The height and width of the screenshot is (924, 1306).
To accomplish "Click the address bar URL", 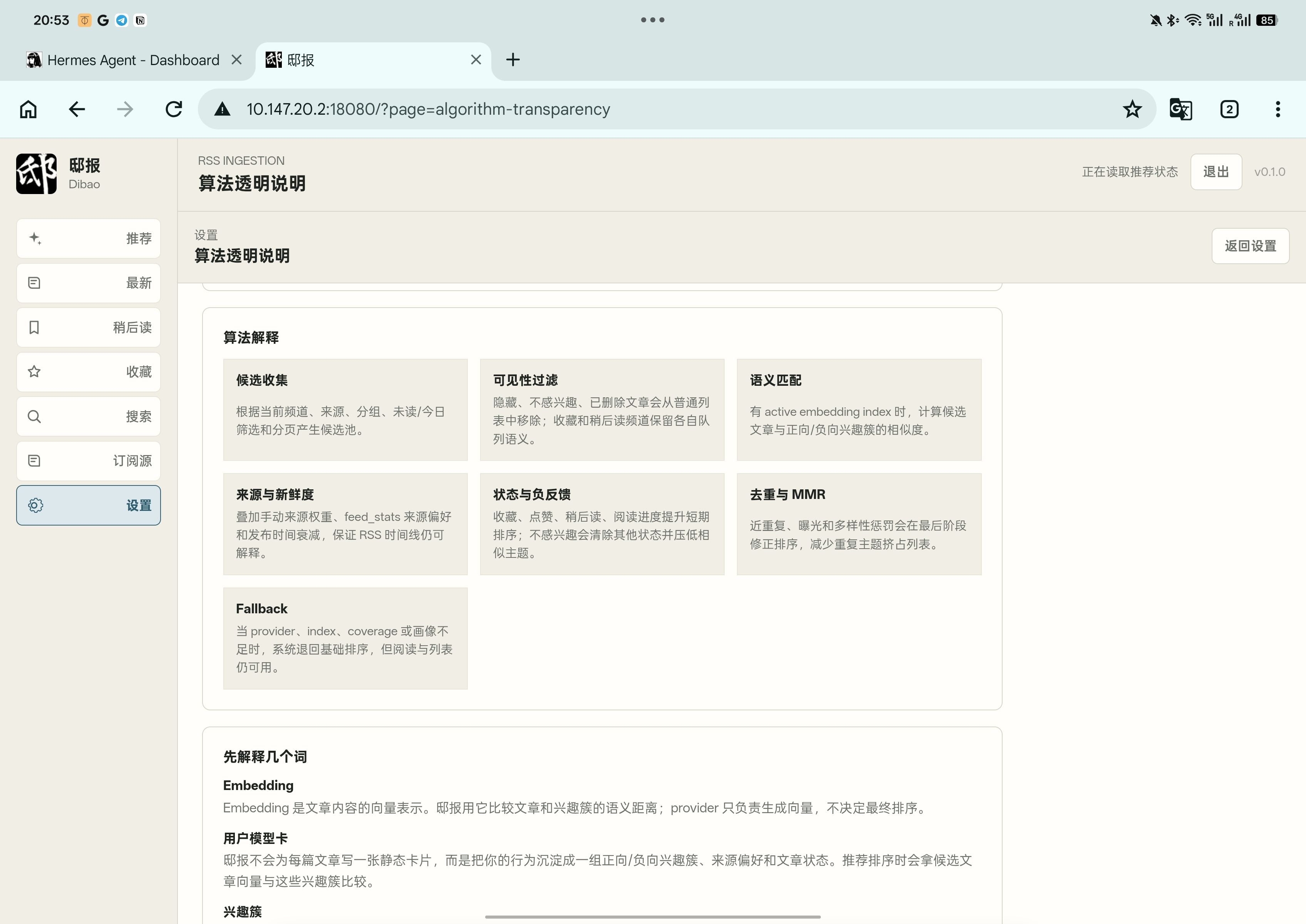I will tap(428, 109).
